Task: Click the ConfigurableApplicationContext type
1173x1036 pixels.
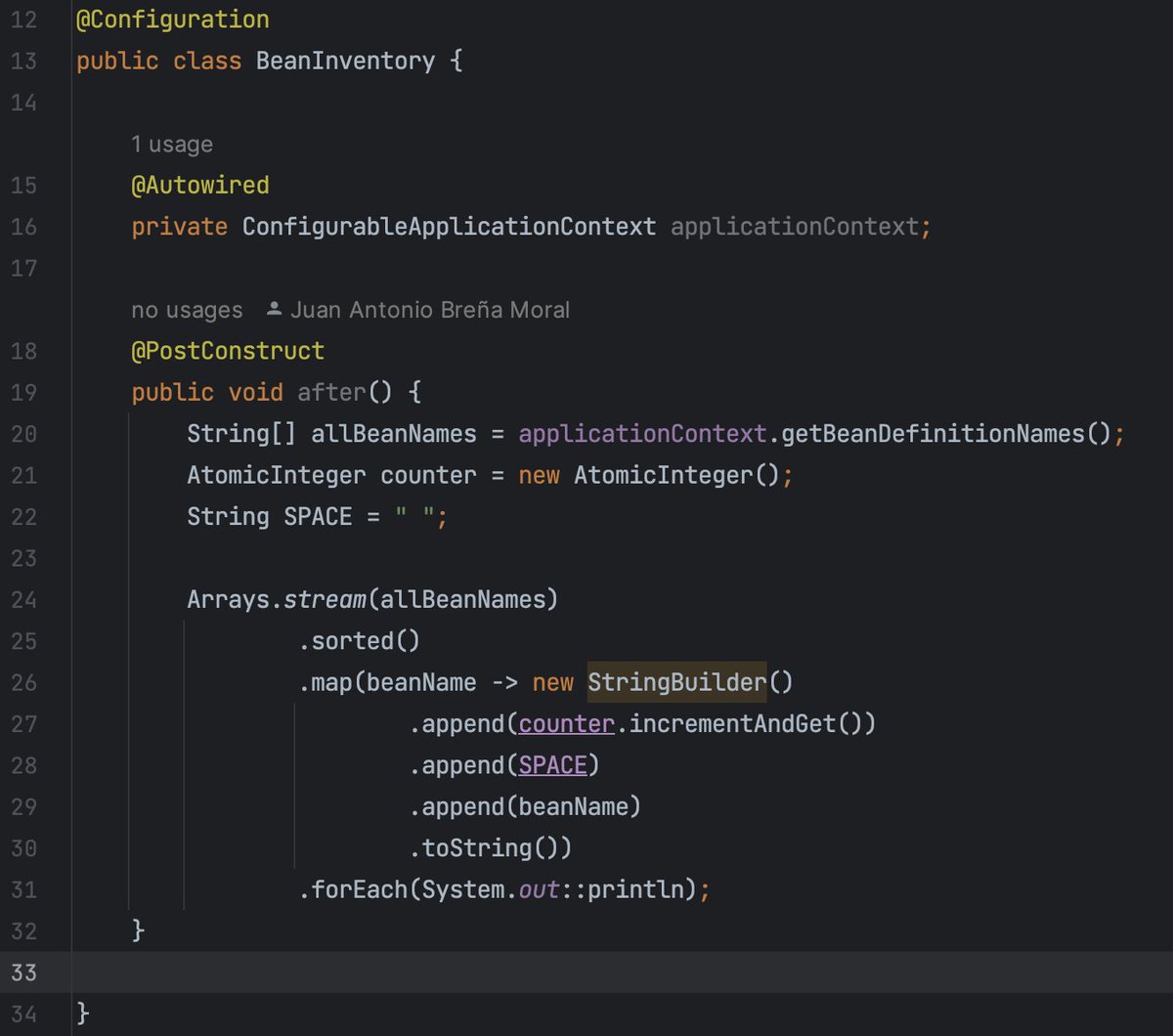Action: [449, 227]
